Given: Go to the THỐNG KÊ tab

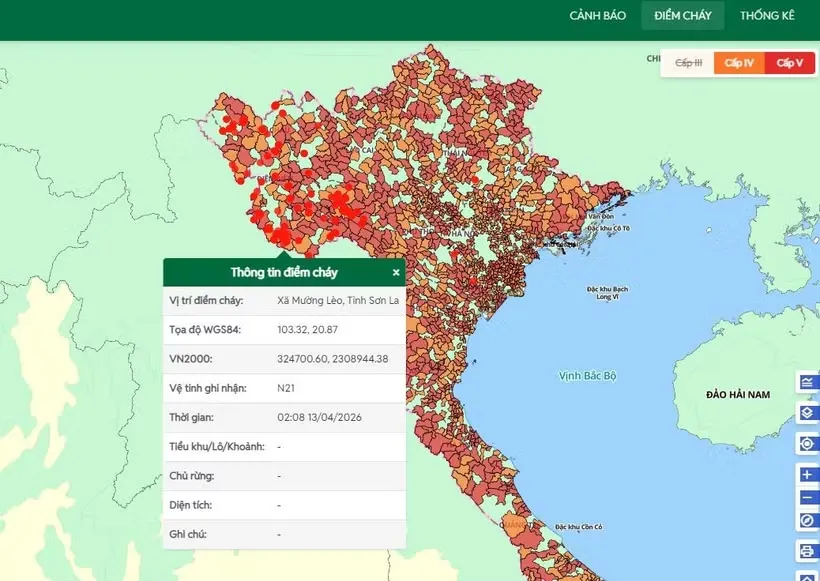Looking at the screenshot, I should coord(767,16).
